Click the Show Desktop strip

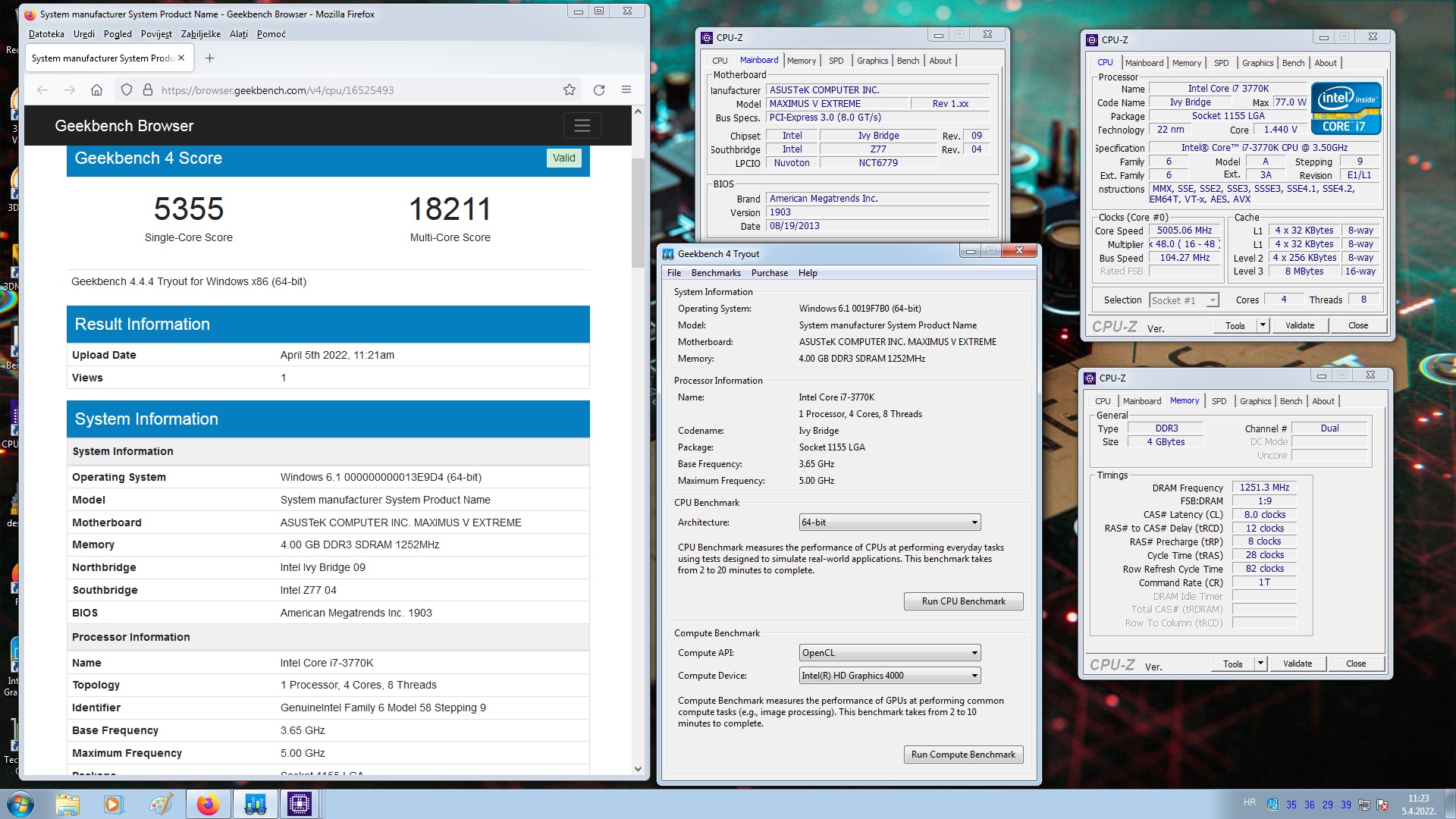pyautogui.click(x=1450, y=804)
